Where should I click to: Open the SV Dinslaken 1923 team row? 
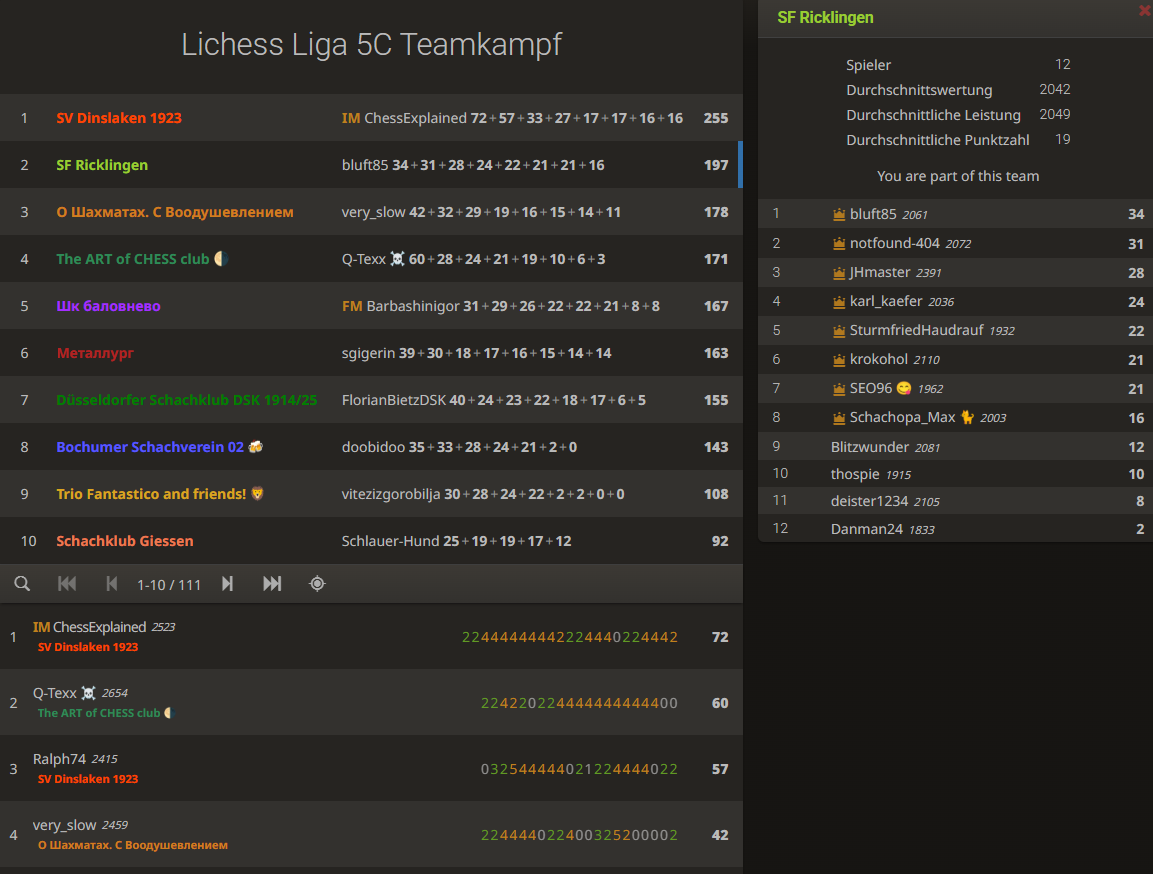click(119, 118)
